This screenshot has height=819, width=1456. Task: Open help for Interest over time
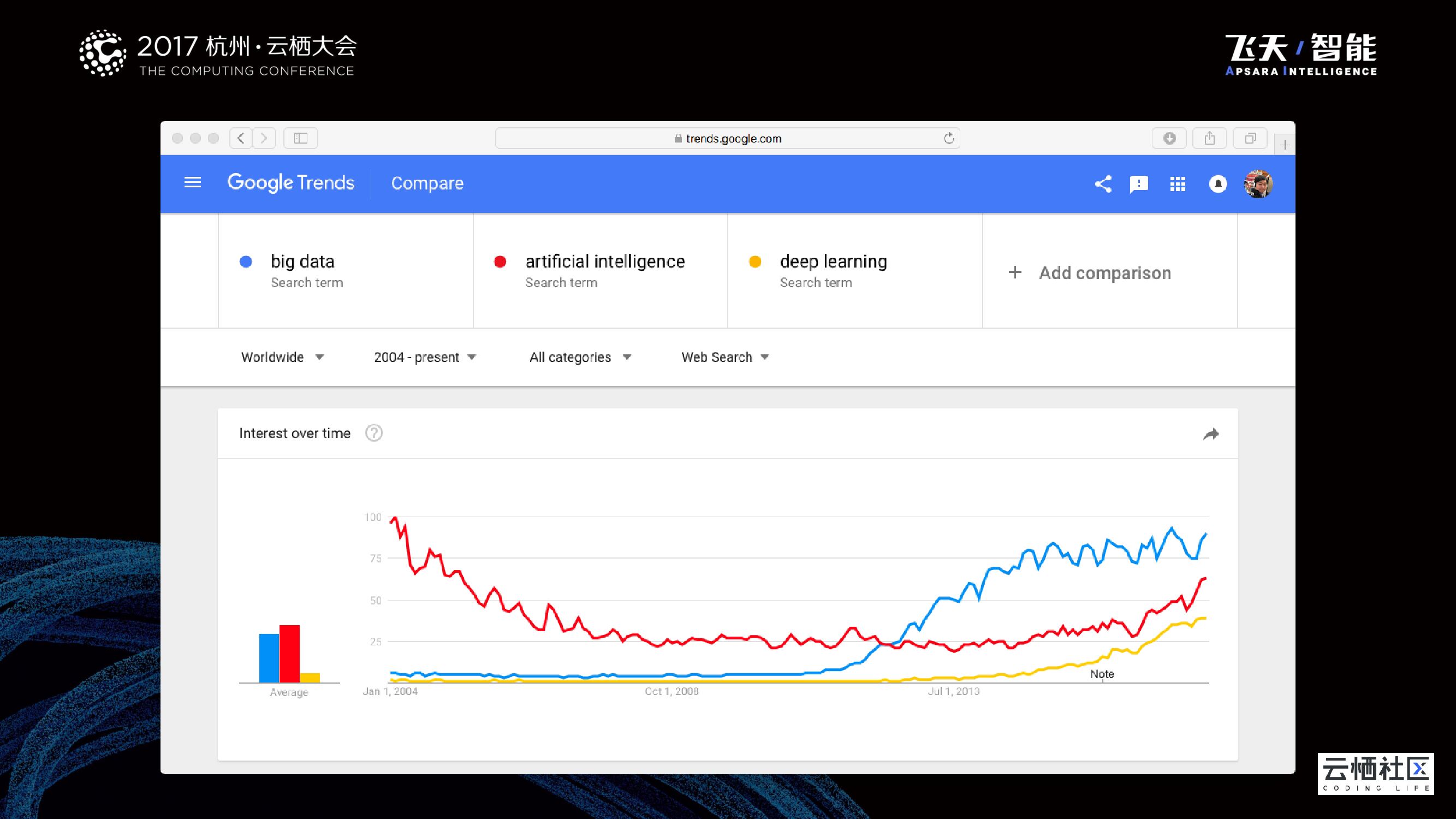click(x=373, y=433)
